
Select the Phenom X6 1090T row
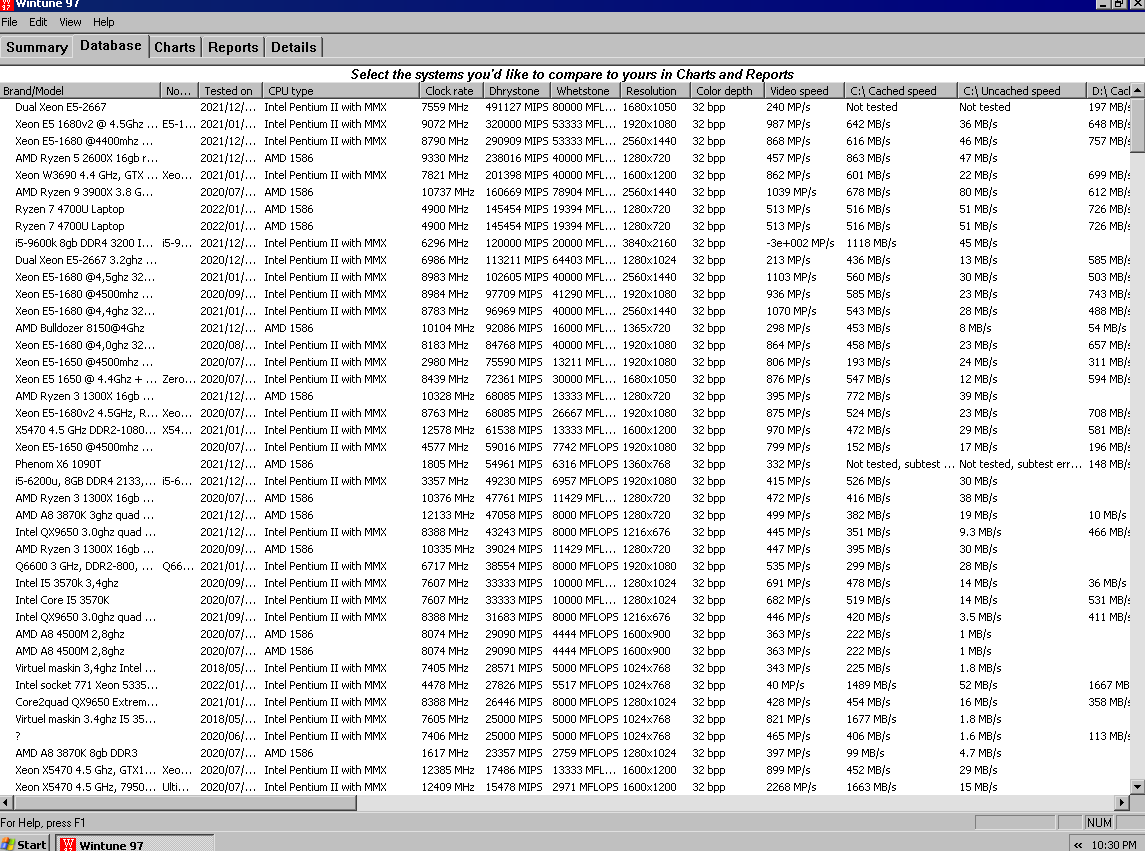coord(565,464)
